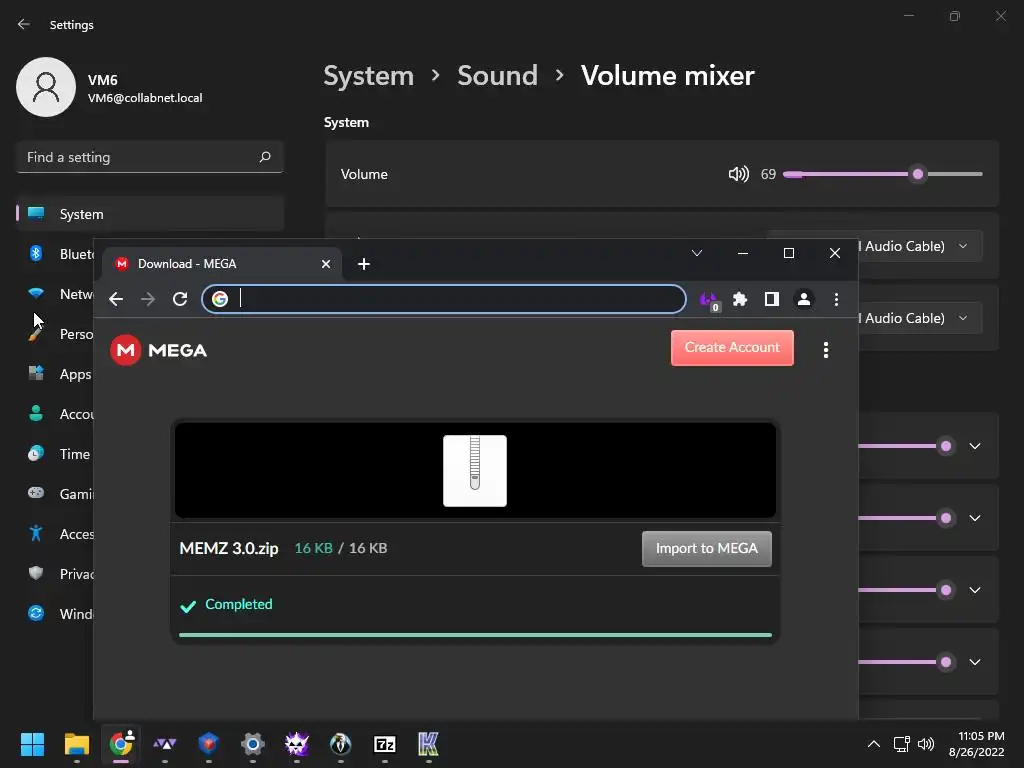Viewport: 1024px width, 768px height.
Task: Open Bluetooth category in Settings
Action: click(x=61, y=254)
